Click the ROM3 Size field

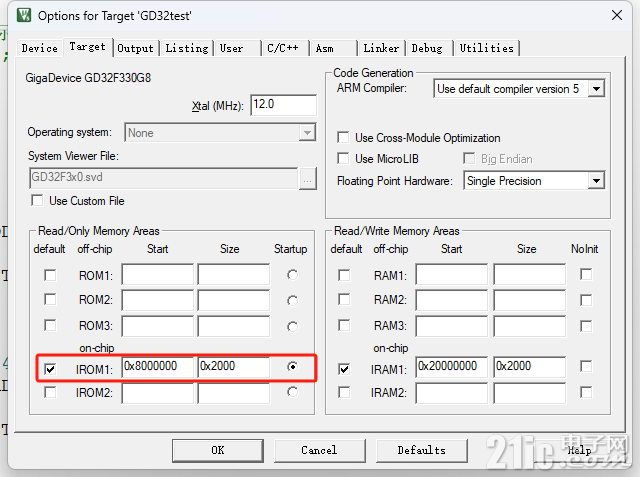(x=233, y=326)
